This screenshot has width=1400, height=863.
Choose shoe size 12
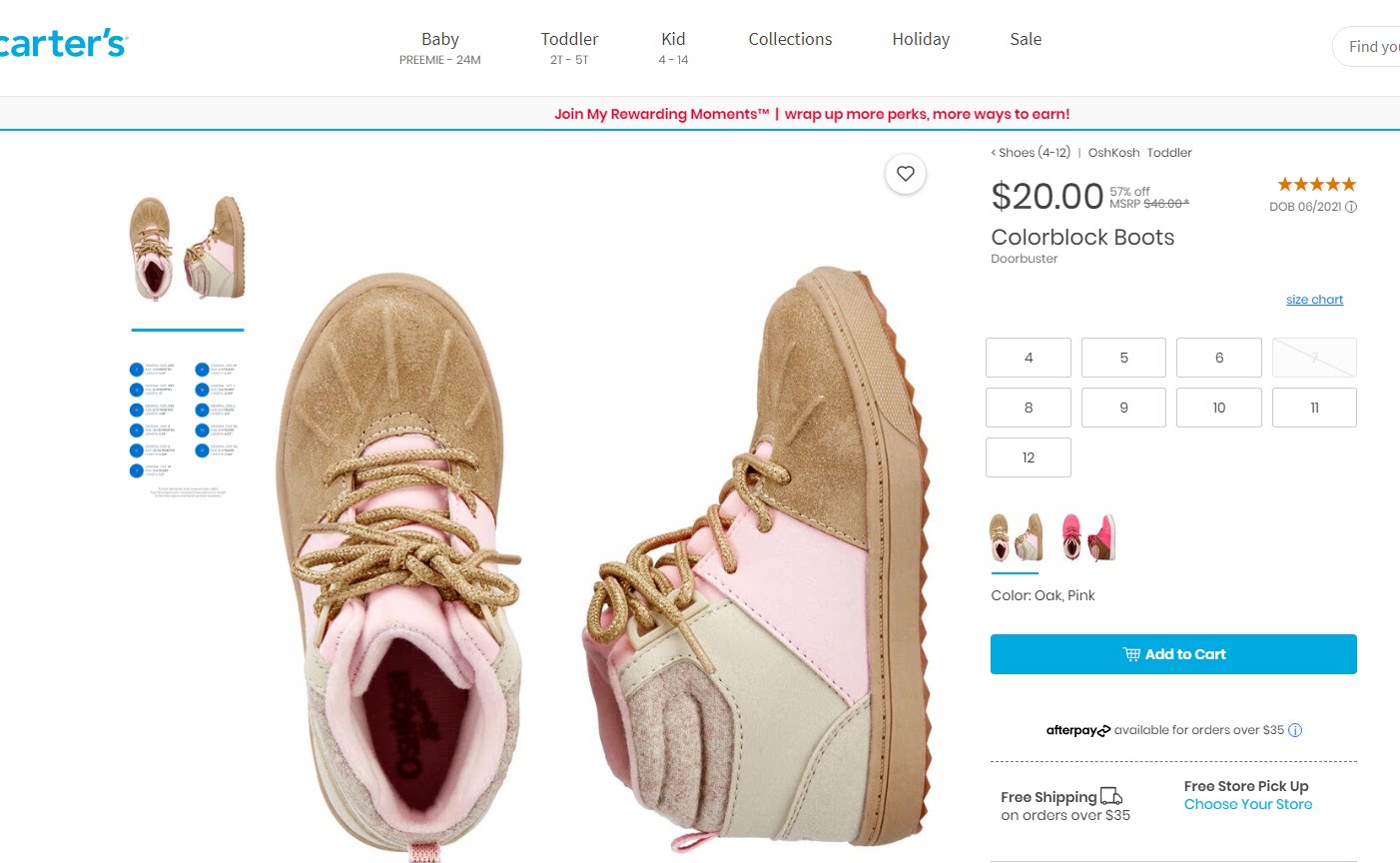1028,457
